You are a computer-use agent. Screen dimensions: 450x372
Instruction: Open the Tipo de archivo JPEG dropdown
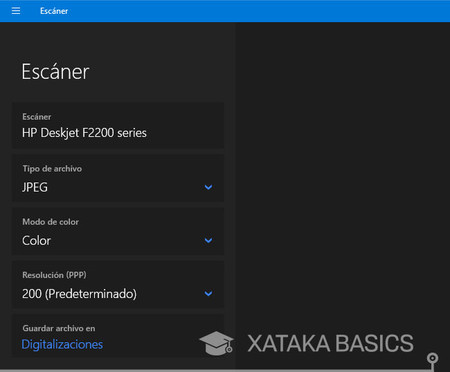[x=118, y=178]
